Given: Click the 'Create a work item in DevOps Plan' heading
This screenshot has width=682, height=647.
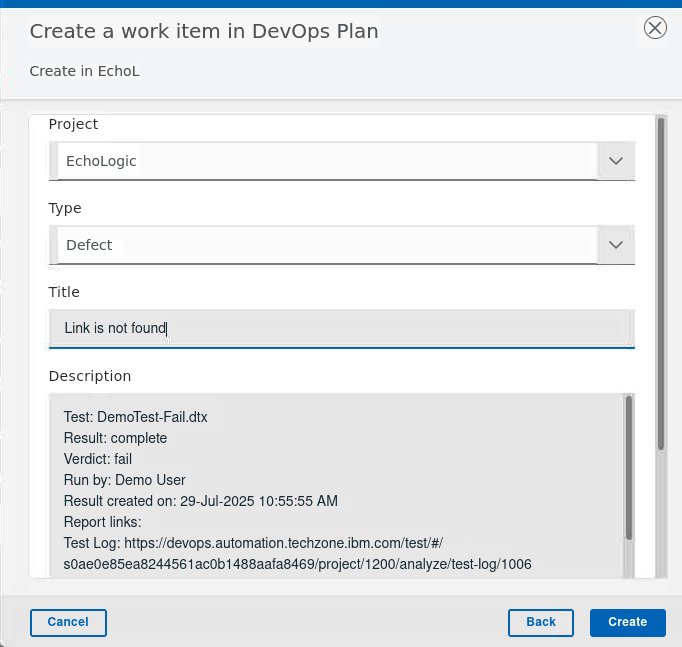Looking at the screenshot, I should pos(204,31).
